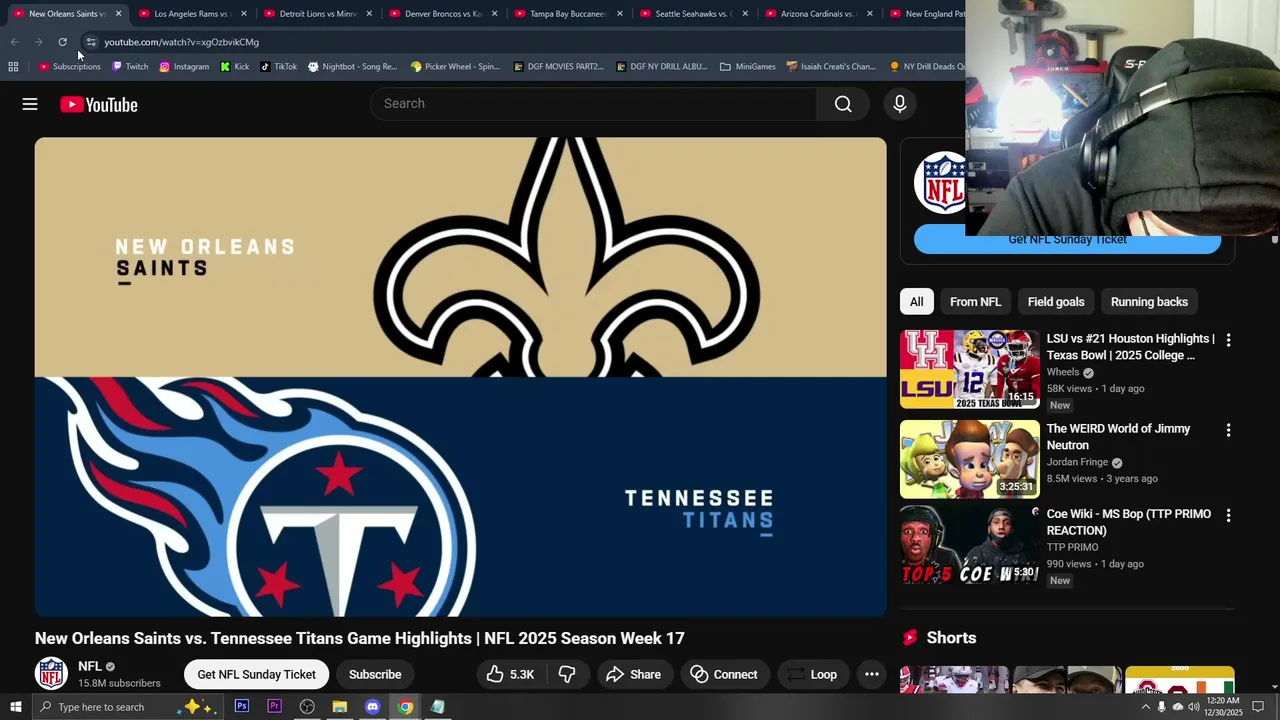Open the Kick bookmark
This screenshot has width=1280, height=720.
235,67
